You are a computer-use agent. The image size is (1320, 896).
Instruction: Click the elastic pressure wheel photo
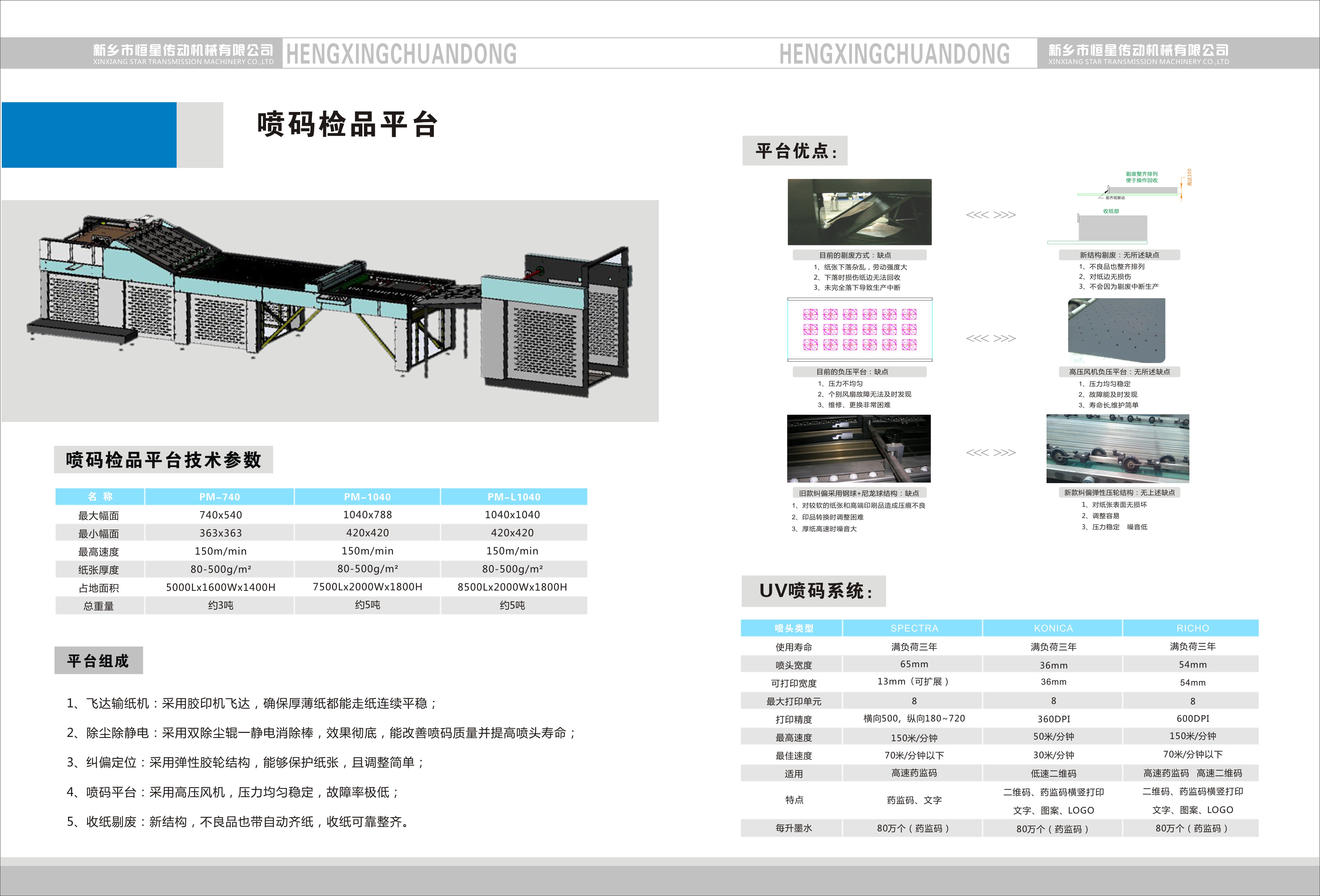1117,448
